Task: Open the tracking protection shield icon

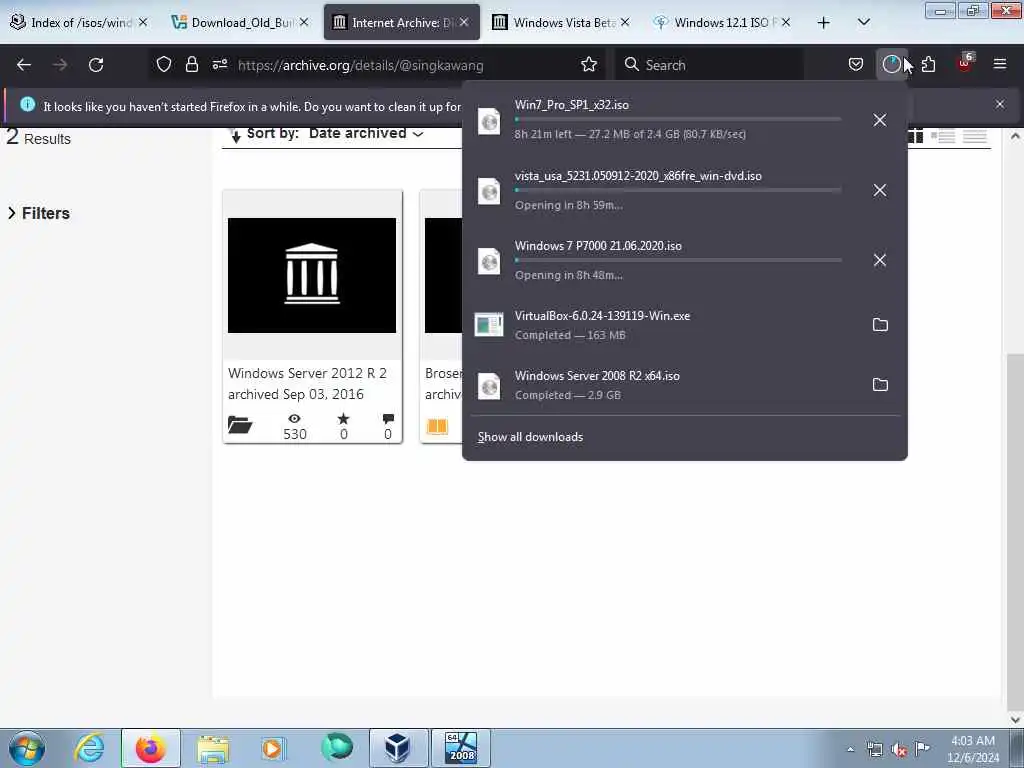Action: pos(164,64)
